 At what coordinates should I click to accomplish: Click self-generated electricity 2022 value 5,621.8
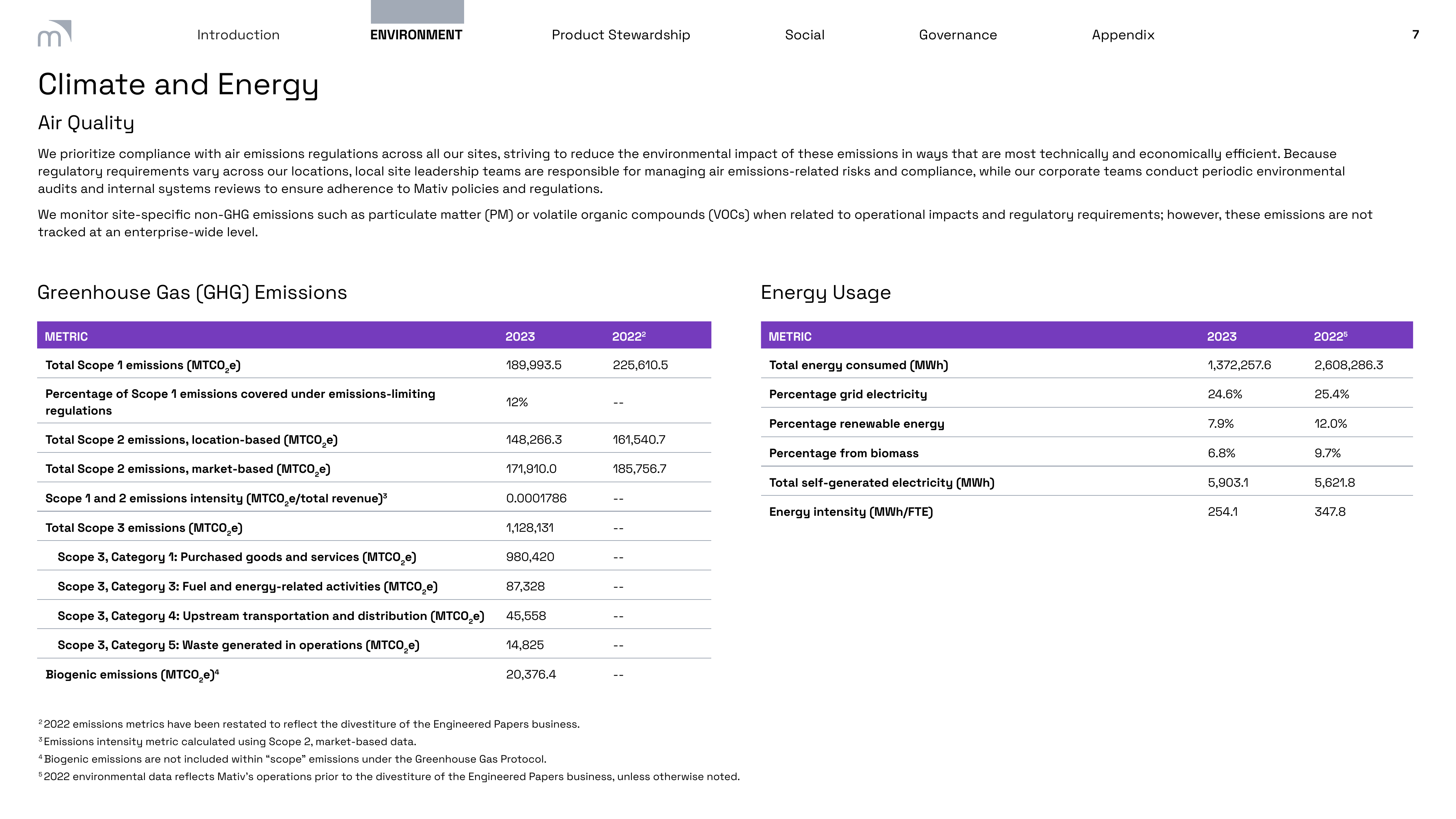pyautogui.click(x=1334, y=483)
